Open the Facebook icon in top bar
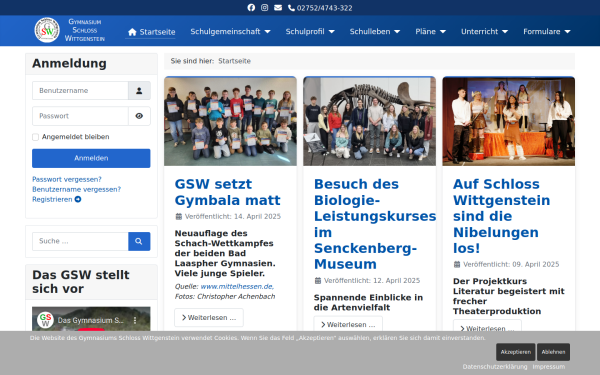 [251, 8]
